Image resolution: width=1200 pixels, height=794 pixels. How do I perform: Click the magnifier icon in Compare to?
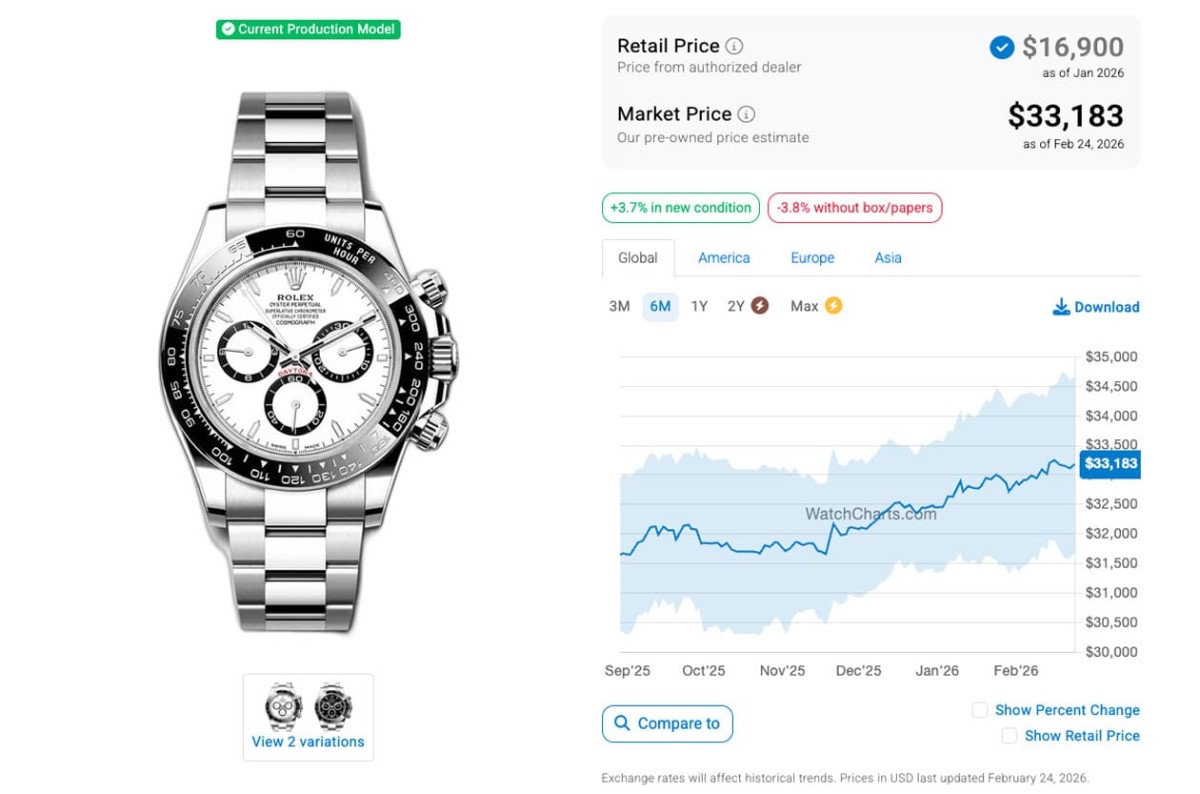pyautogui.click(x=622, y=723)
